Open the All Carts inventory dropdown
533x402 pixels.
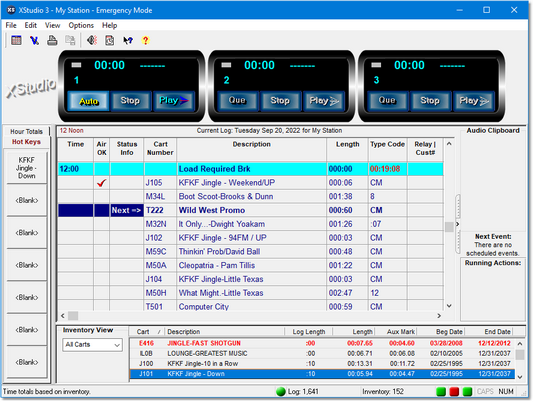pyautogui.click(x=92, y=345)
